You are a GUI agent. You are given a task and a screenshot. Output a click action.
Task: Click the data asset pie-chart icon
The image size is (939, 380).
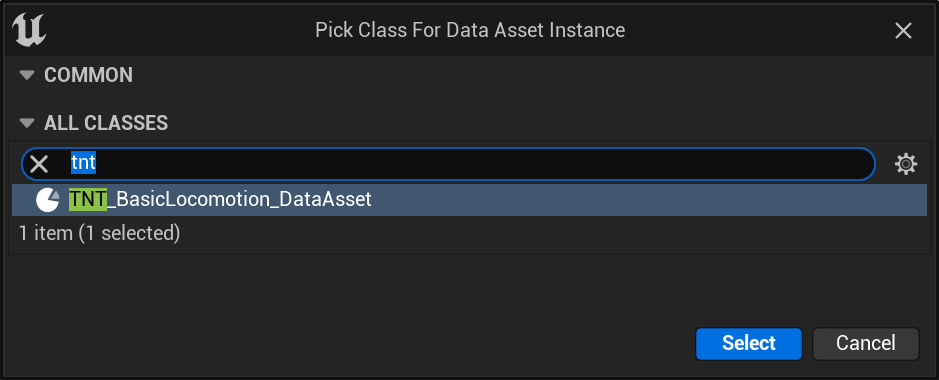(47, 200)
